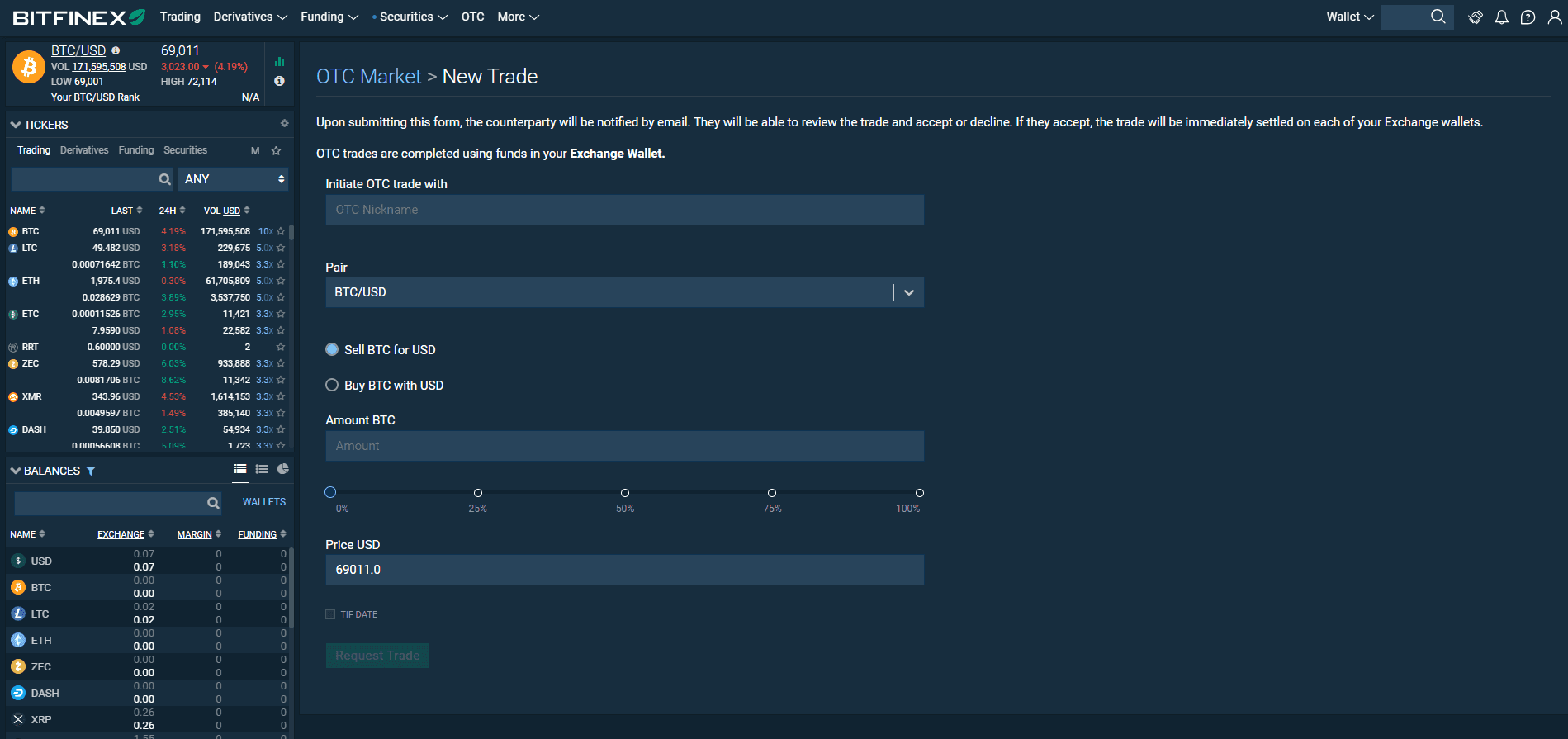The image size is (1568, 739).
Task: Favorite the RRT ticker row star
Action: (281, 347)
